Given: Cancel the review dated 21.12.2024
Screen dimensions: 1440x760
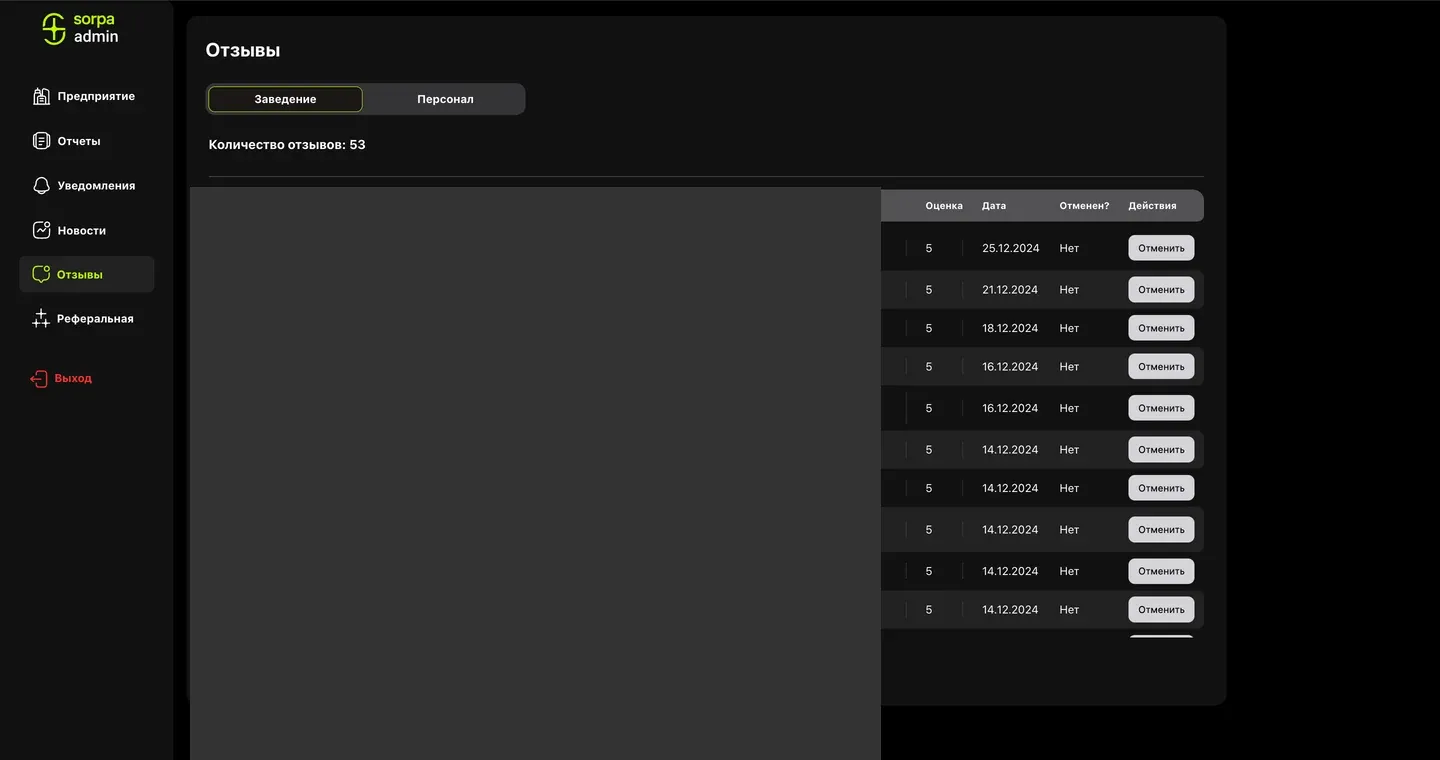Looking at the screenshot, I should point(1161,290).
